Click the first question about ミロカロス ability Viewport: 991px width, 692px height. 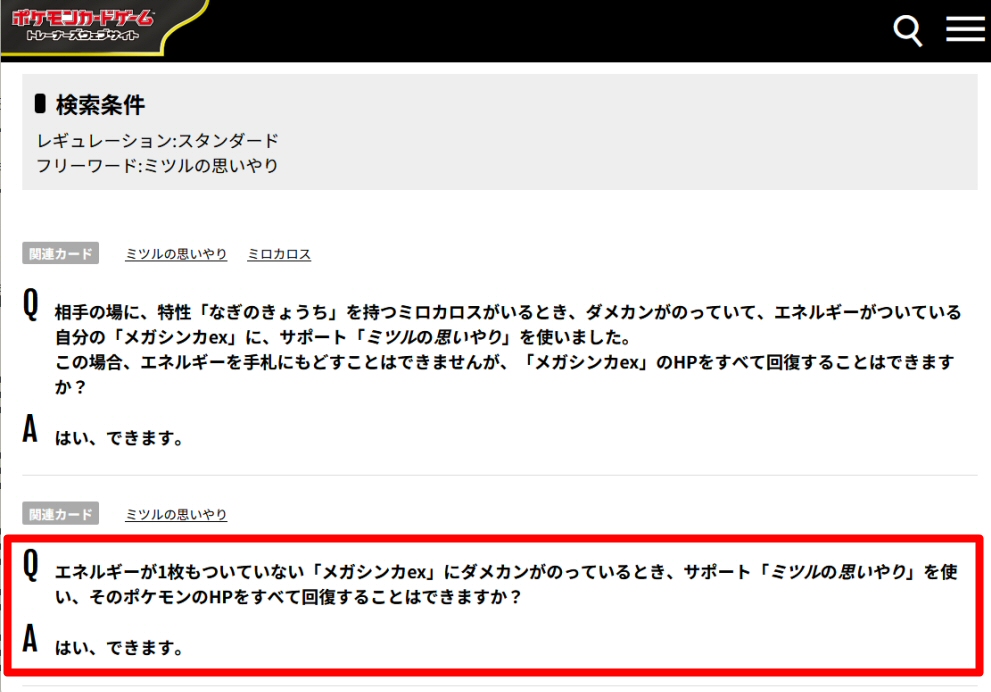[508, 349]
